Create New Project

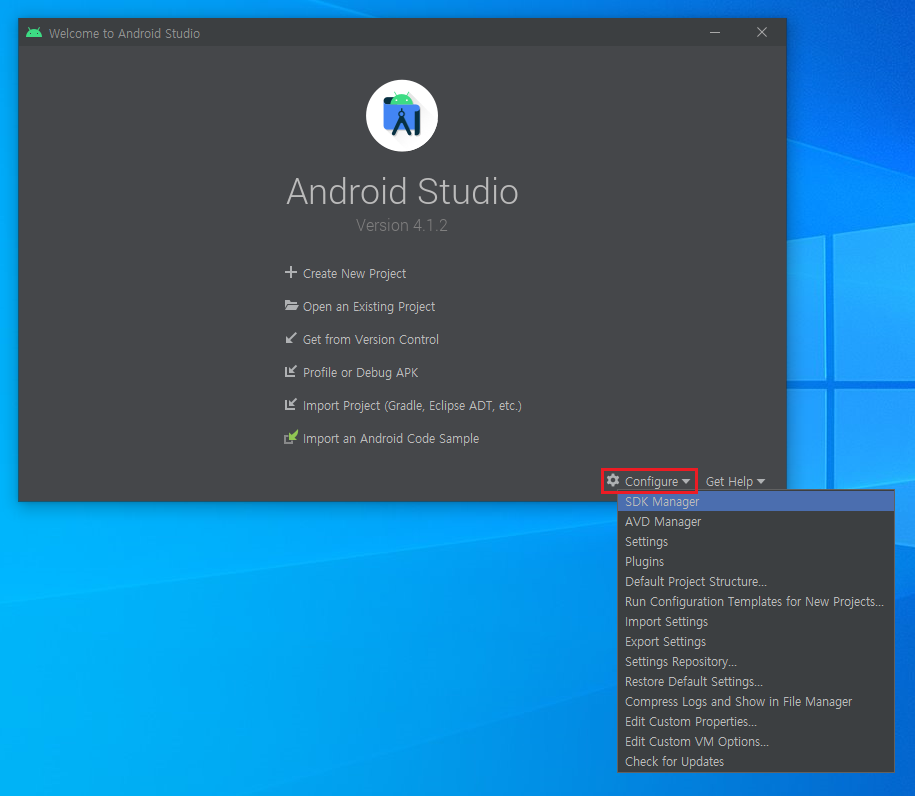[x=354, y=274]
